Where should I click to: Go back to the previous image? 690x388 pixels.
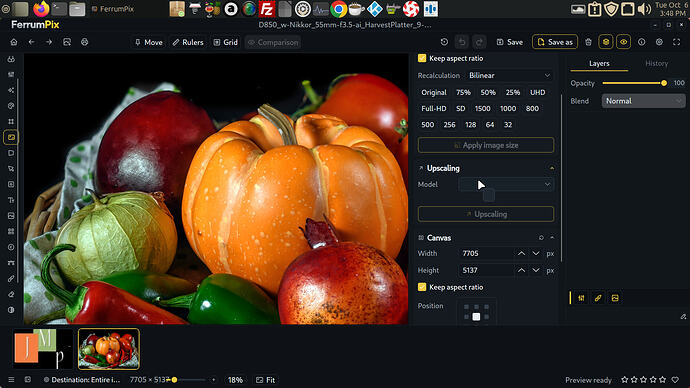32,42
